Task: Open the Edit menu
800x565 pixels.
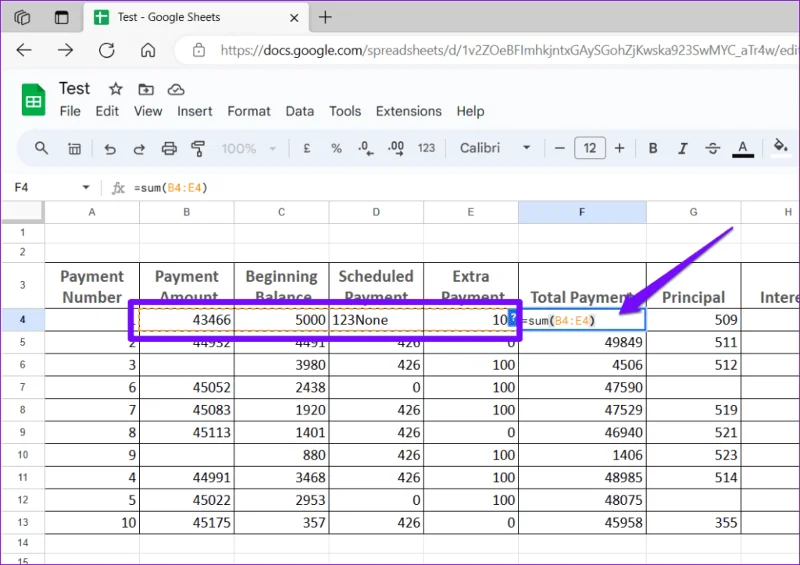Action: 107,111
